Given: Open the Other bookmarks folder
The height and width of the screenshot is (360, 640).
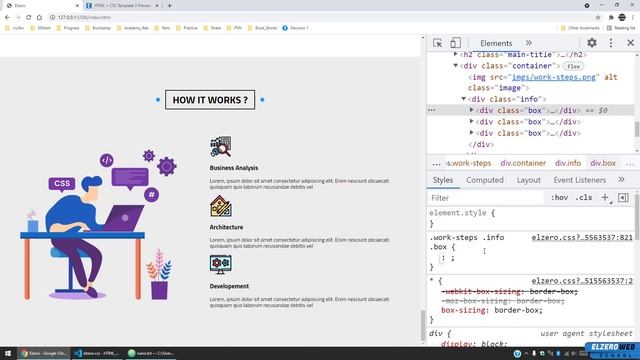Looking at the screenshot, I should [580, 28].
